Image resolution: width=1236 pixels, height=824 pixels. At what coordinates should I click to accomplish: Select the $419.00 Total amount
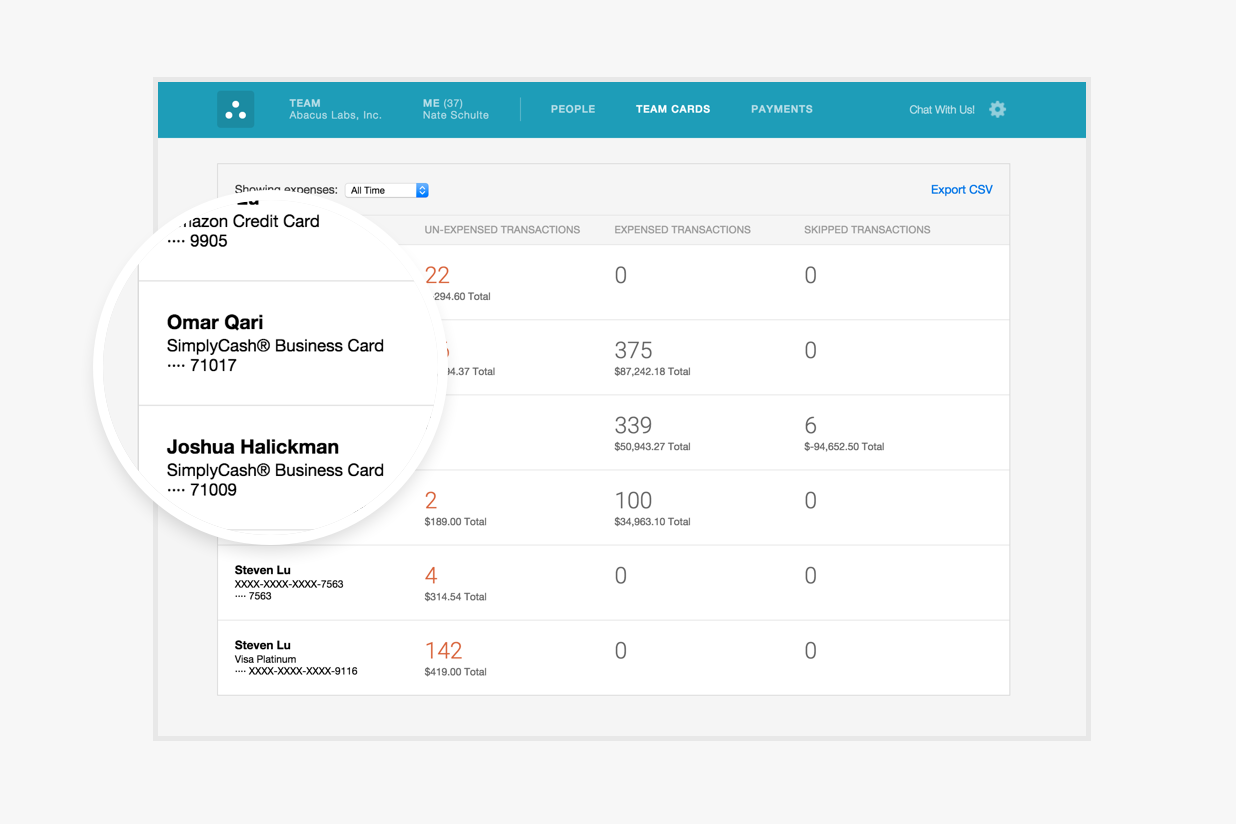pyautogui.click(x=455, y=672)
